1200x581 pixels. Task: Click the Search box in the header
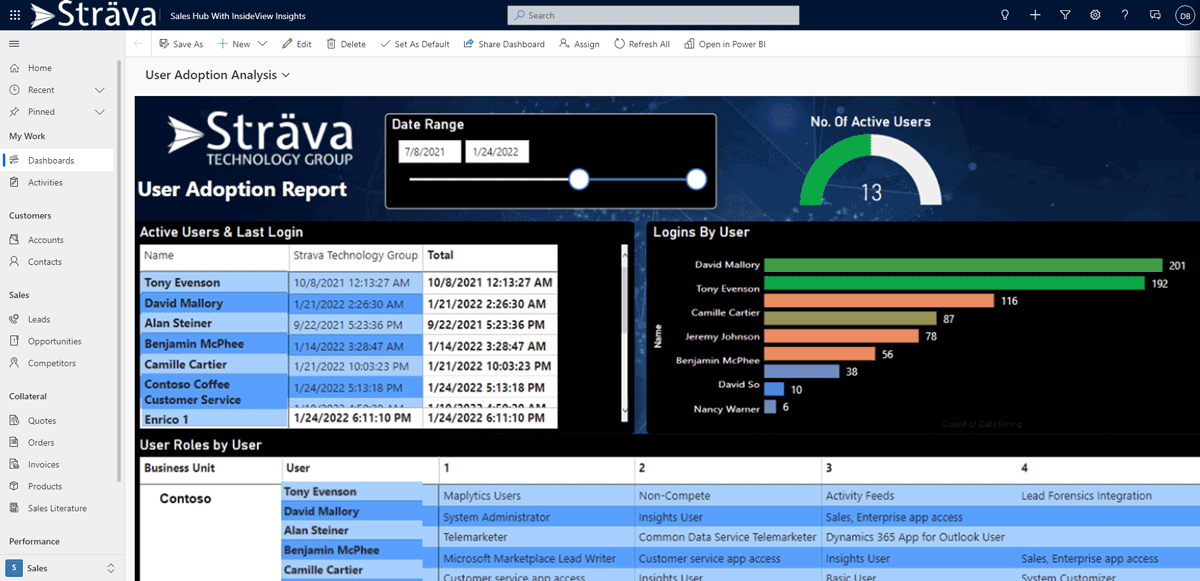653,15
